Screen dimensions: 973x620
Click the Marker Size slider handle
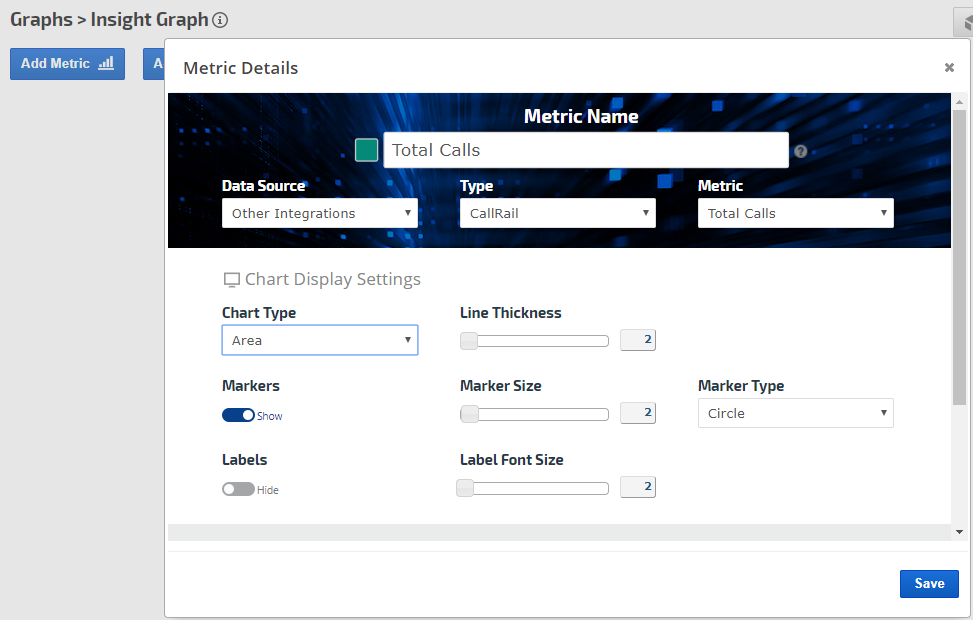click(469, 414)
